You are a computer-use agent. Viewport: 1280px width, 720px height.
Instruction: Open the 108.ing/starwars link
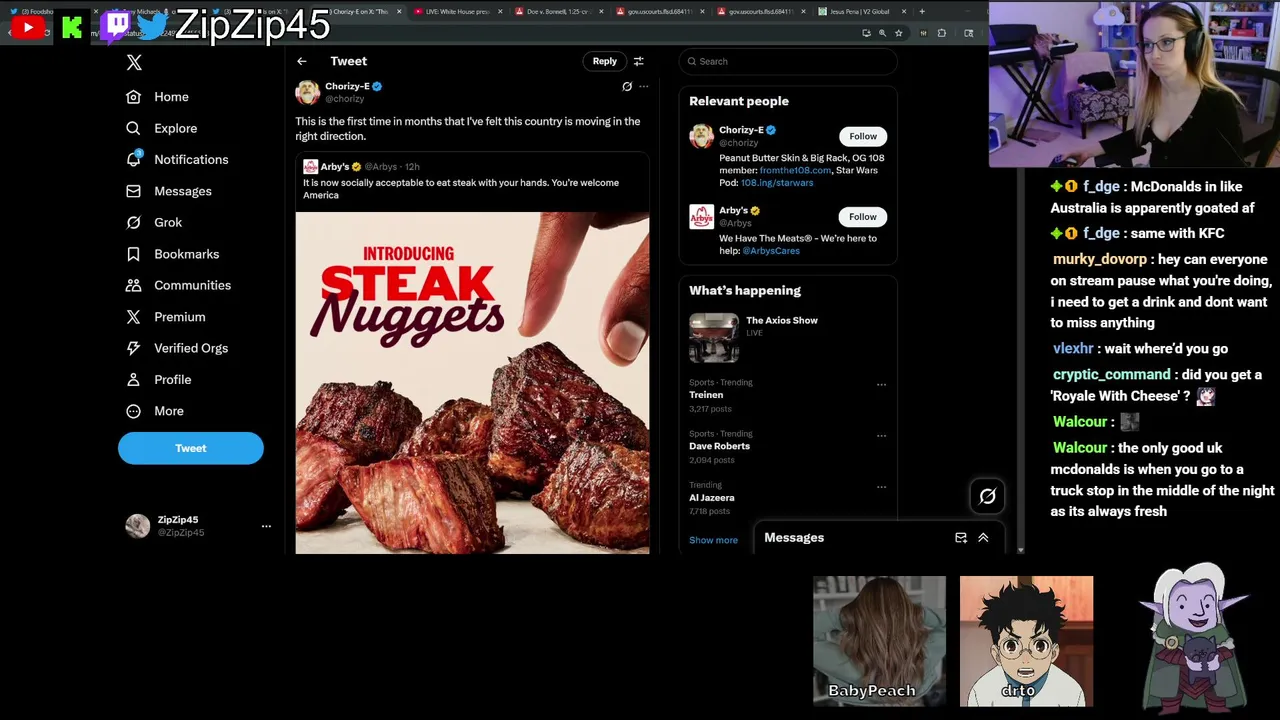[777, 183]
